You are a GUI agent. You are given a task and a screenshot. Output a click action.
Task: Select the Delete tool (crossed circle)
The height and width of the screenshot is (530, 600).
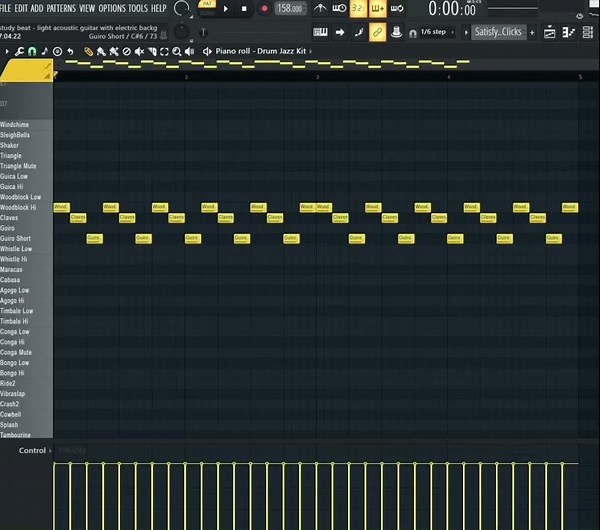tap(126, 51)
